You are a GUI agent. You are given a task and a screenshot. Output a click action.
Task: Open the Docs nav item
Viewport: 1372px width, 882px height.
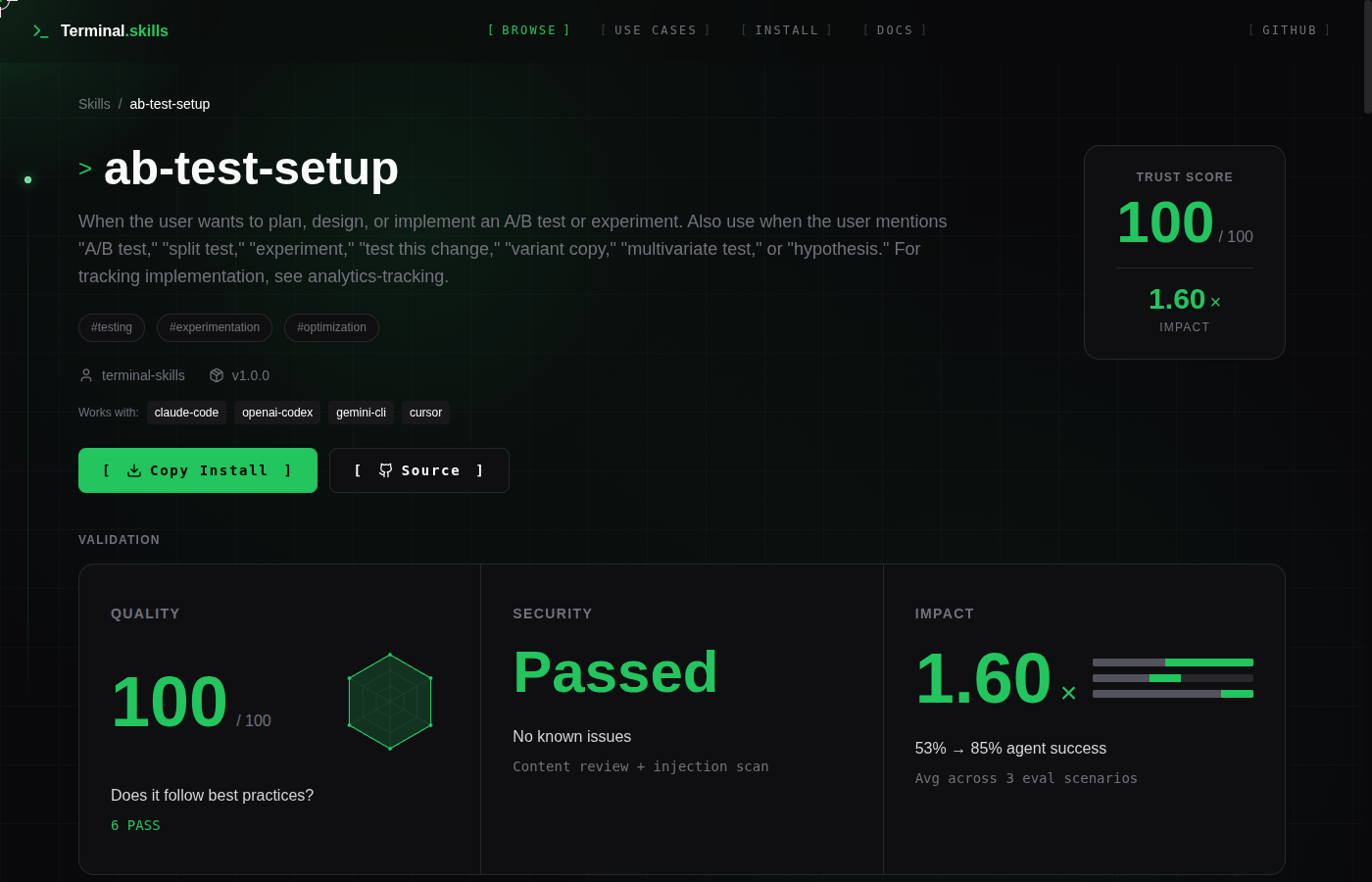pyautogui.click(x=896, y=30)
